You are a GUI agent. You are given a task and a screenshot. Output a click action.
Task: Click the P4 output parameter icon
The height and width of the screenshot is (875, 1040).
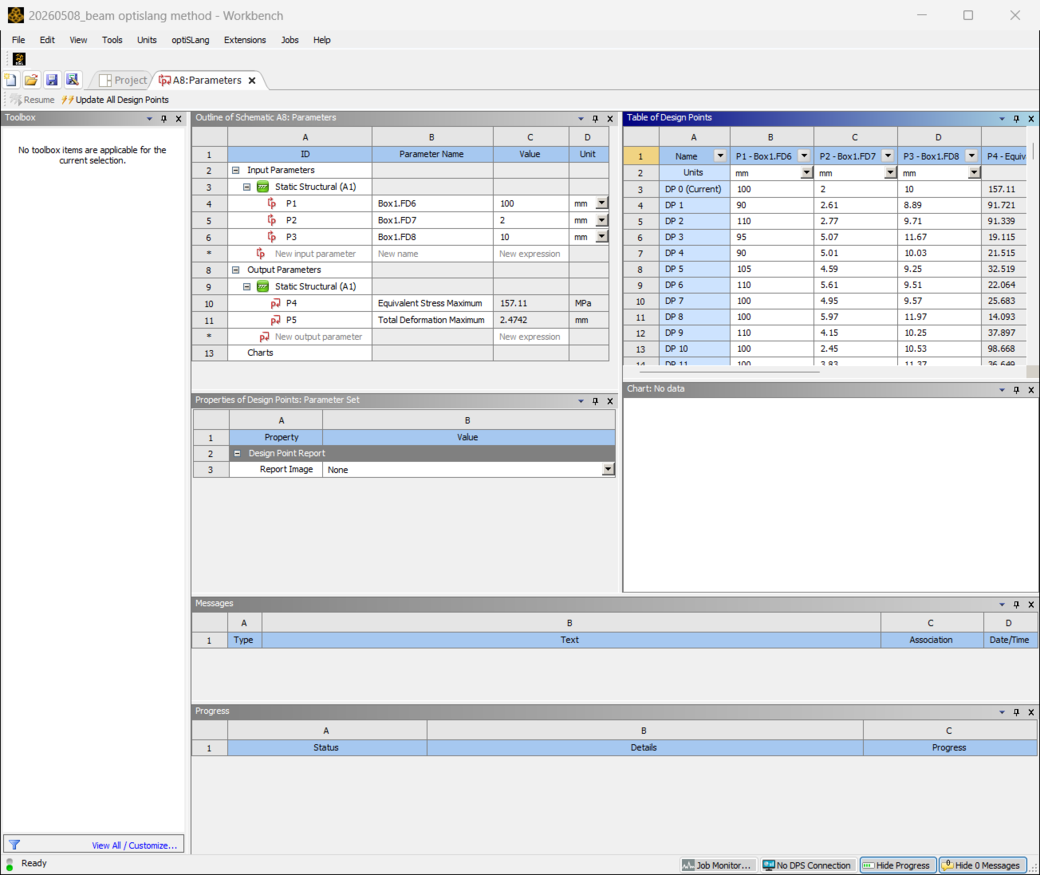point(275,303)
